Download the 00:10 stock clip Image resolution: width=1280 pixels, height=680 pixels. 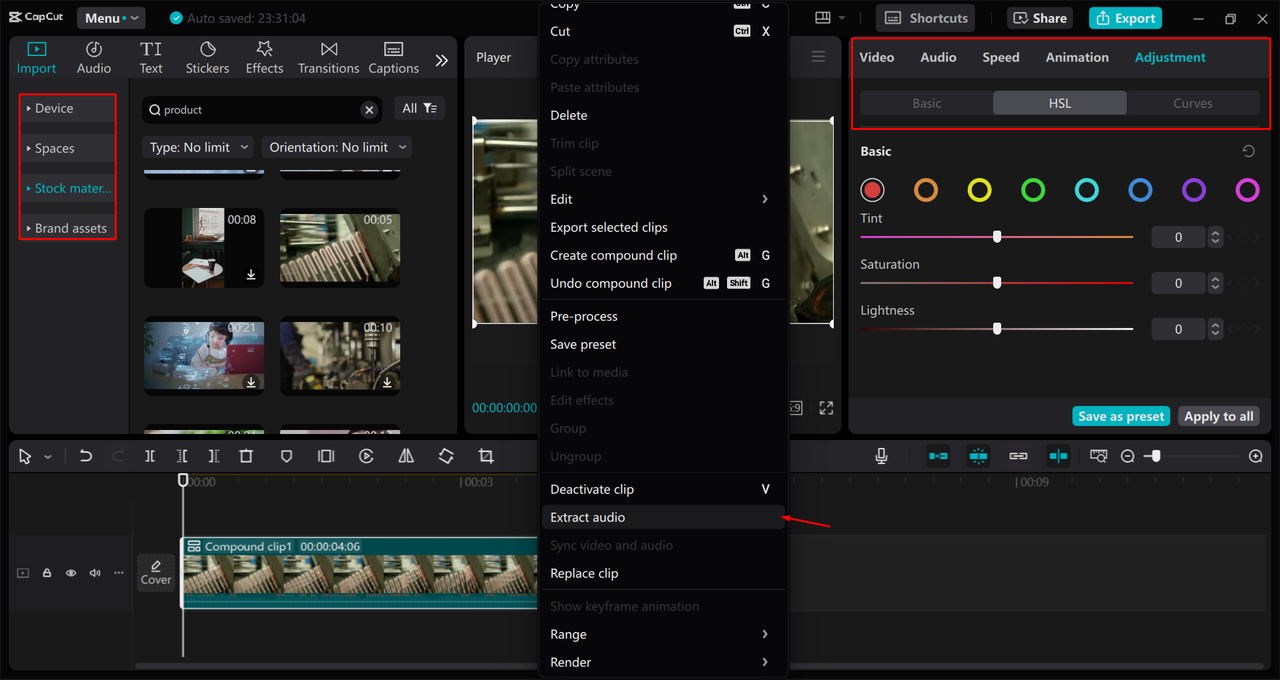[x=387, y=382]
